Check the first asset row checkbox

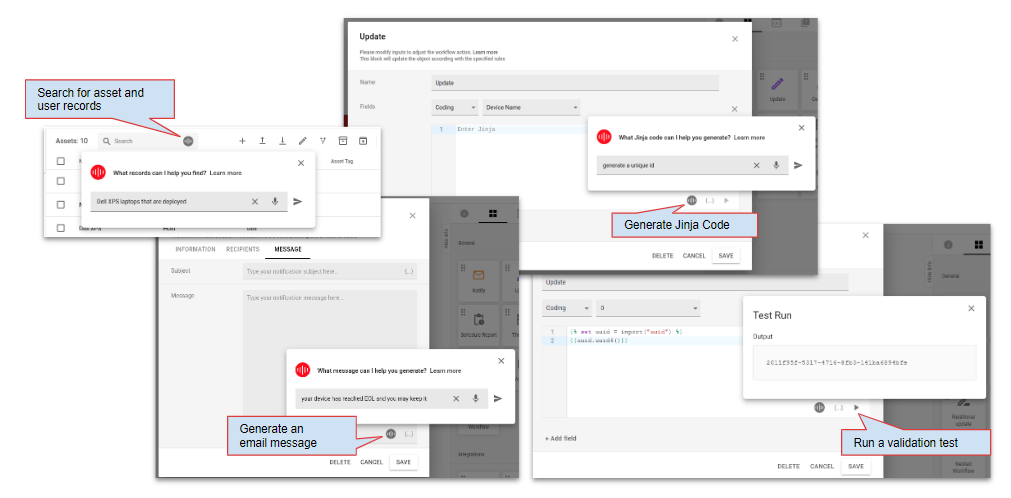(61, 181)
